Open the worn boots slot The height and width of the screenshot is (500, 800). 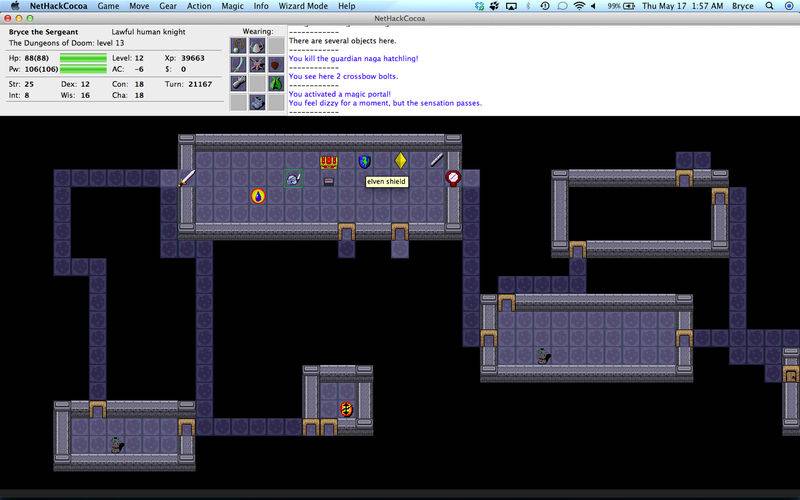coord(257,102)
